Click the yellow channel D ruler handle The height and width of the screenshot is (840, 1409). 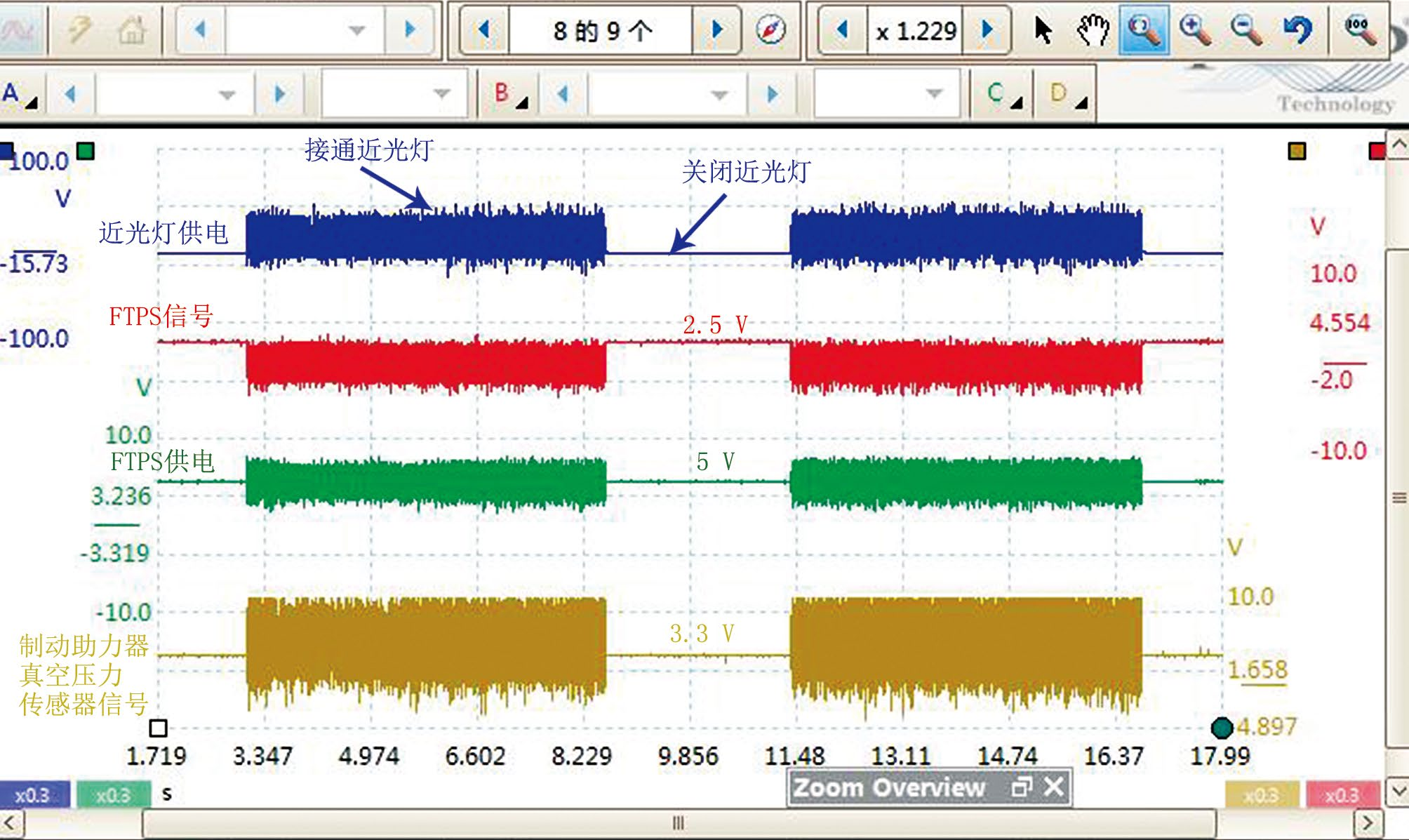tap(1297, 151)
